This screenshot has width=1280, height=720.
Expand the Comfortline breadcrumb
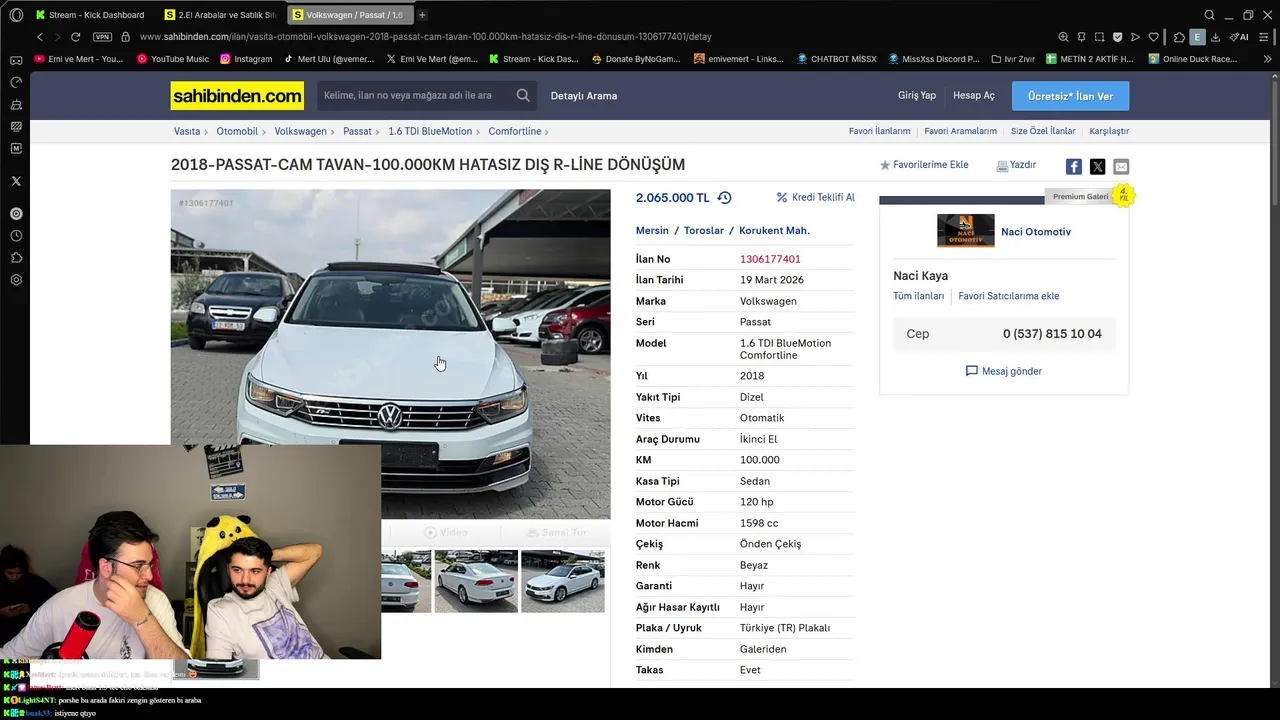tap(515, 131)
